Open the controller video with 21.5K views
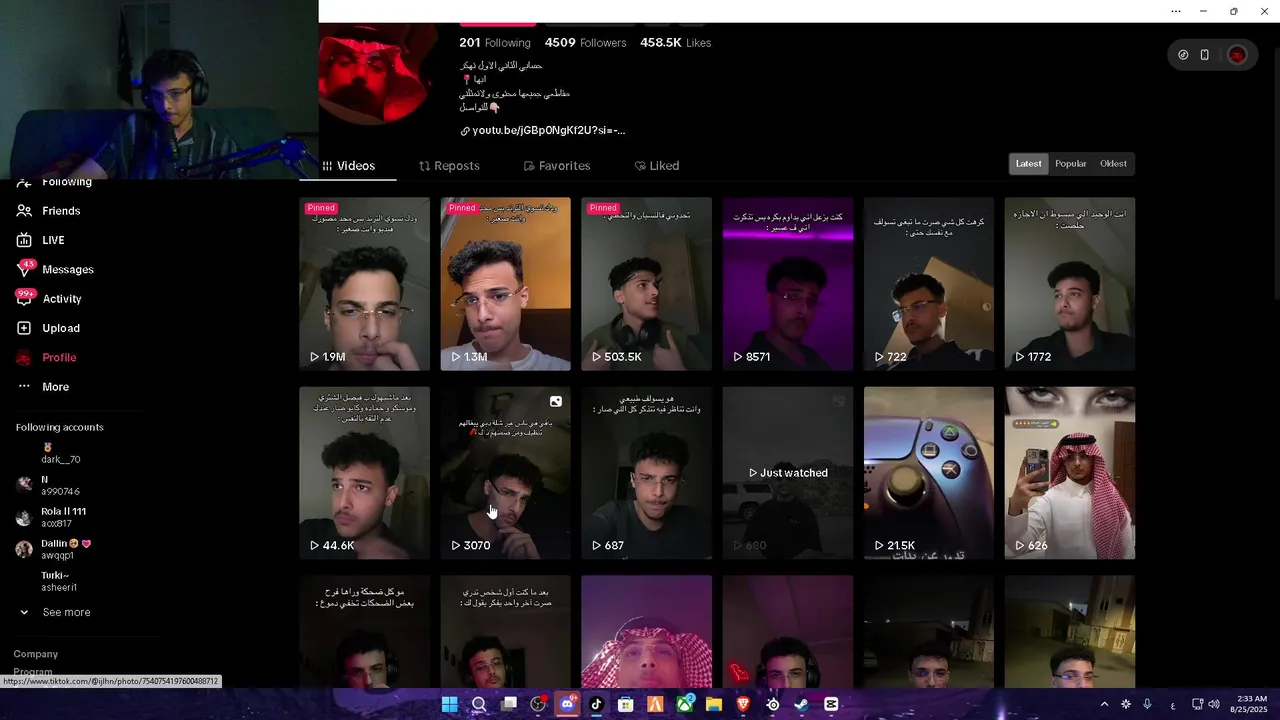The image size is (1280, 720). [x=929, y=473]
